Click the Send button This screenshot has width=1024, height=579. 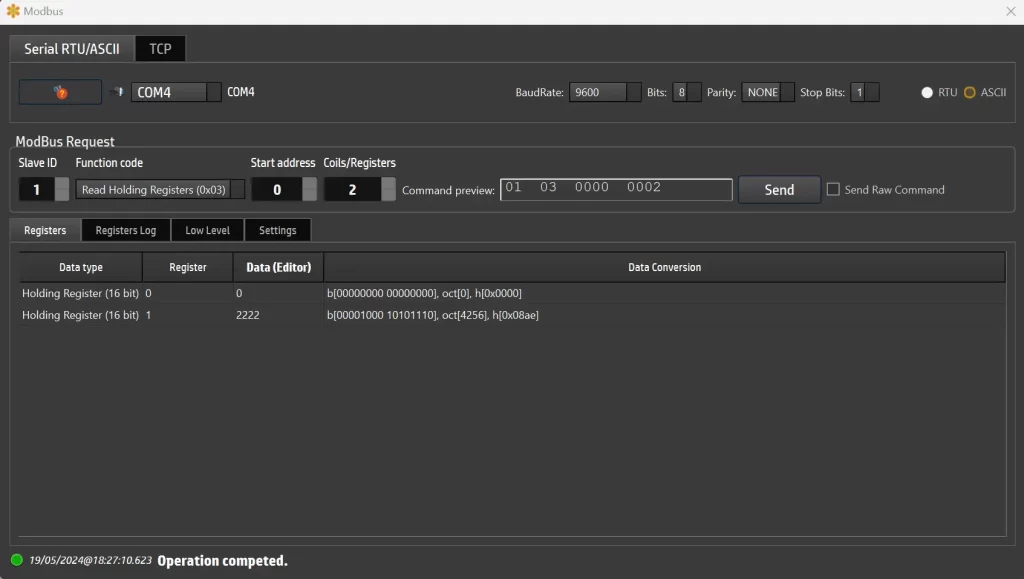779,189
